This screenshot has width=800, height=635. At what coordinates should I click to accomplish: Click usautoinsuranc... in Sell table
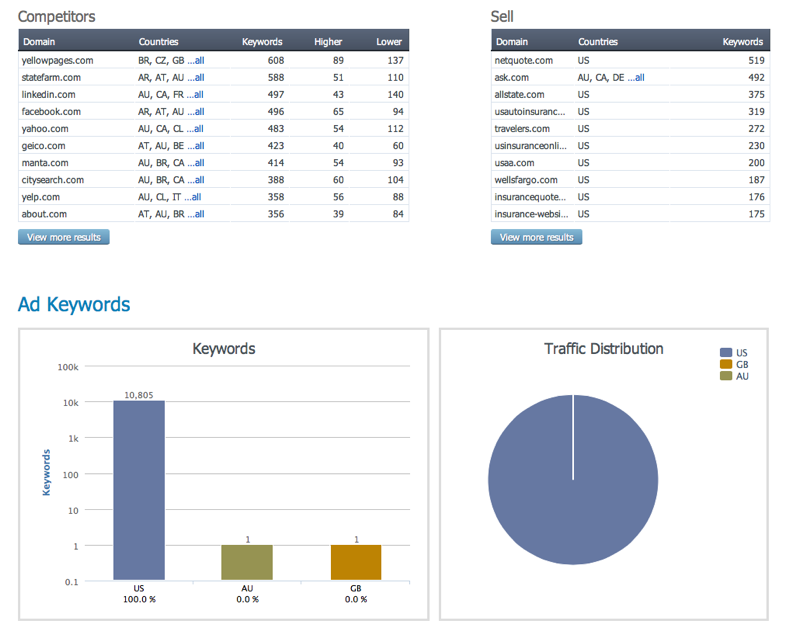530,112
